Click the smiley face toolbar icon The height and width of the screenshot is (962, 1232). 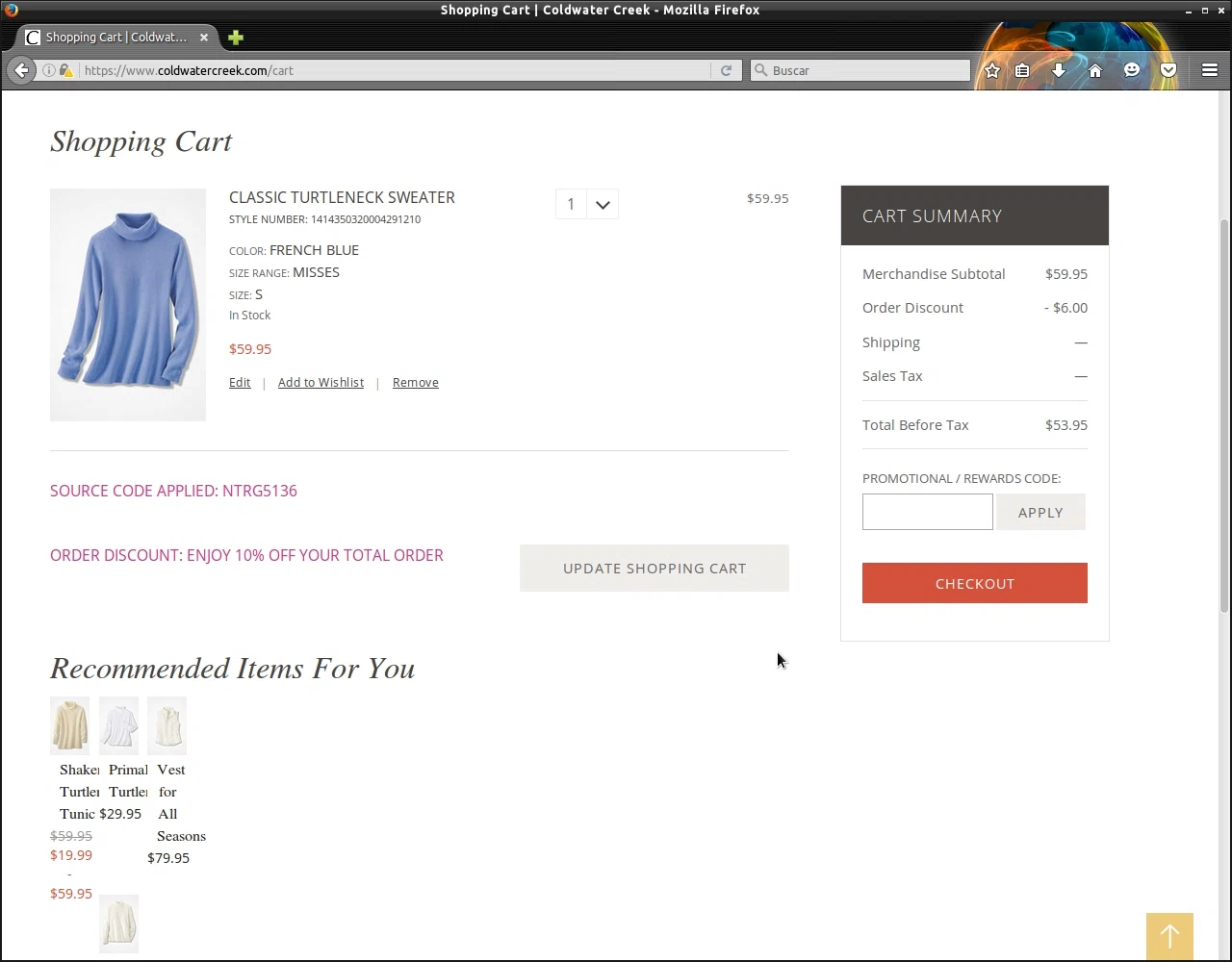1132,70
